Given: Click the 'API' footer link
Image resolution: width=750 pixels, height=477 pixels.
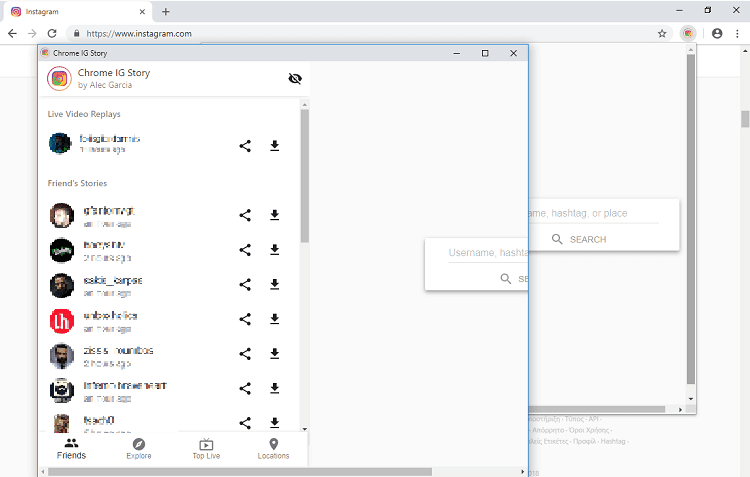Looking at the screenshot, I should coord(593,419).
